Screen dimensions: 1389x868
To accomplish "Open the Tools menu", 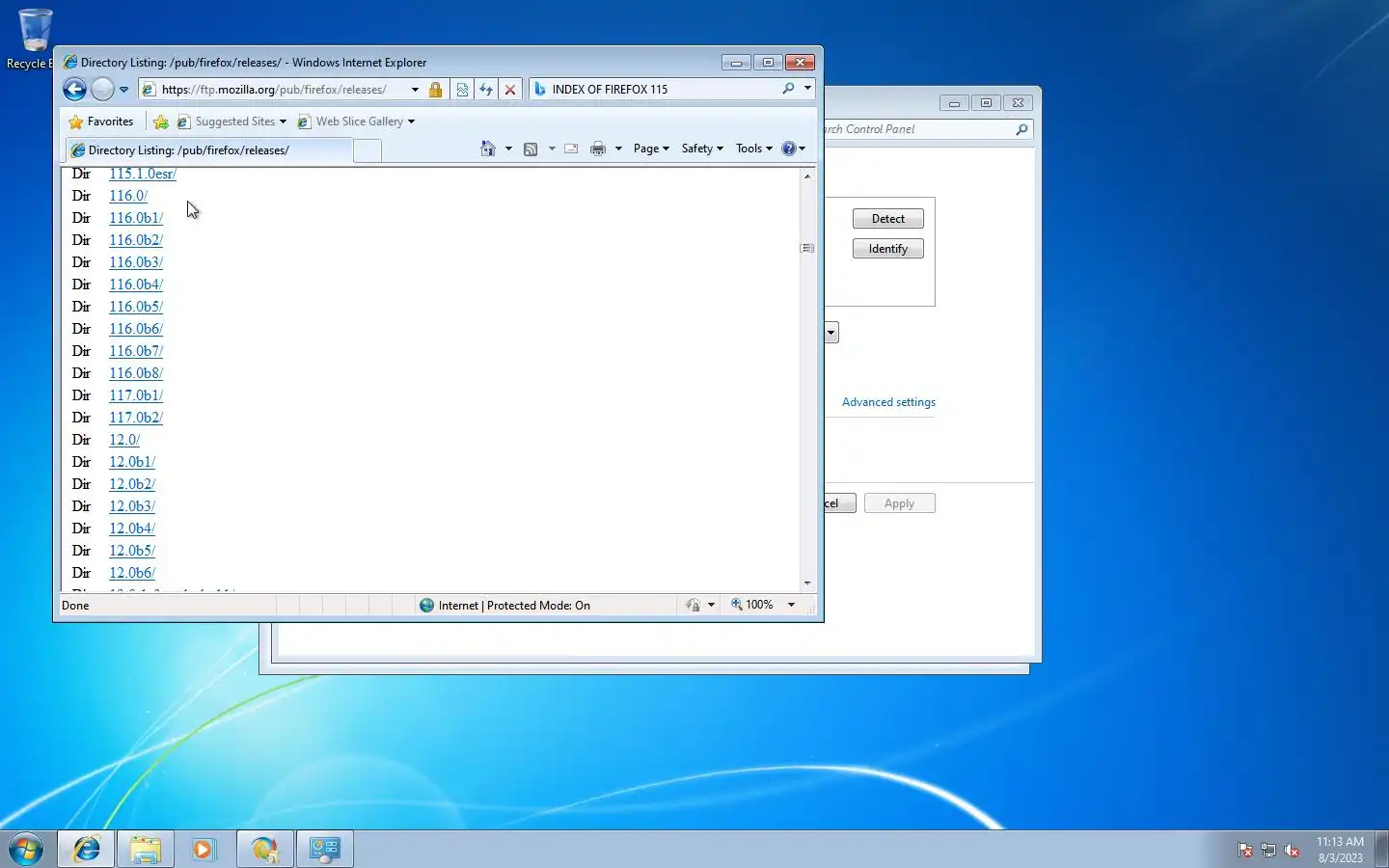I will (x=754, y=149).
